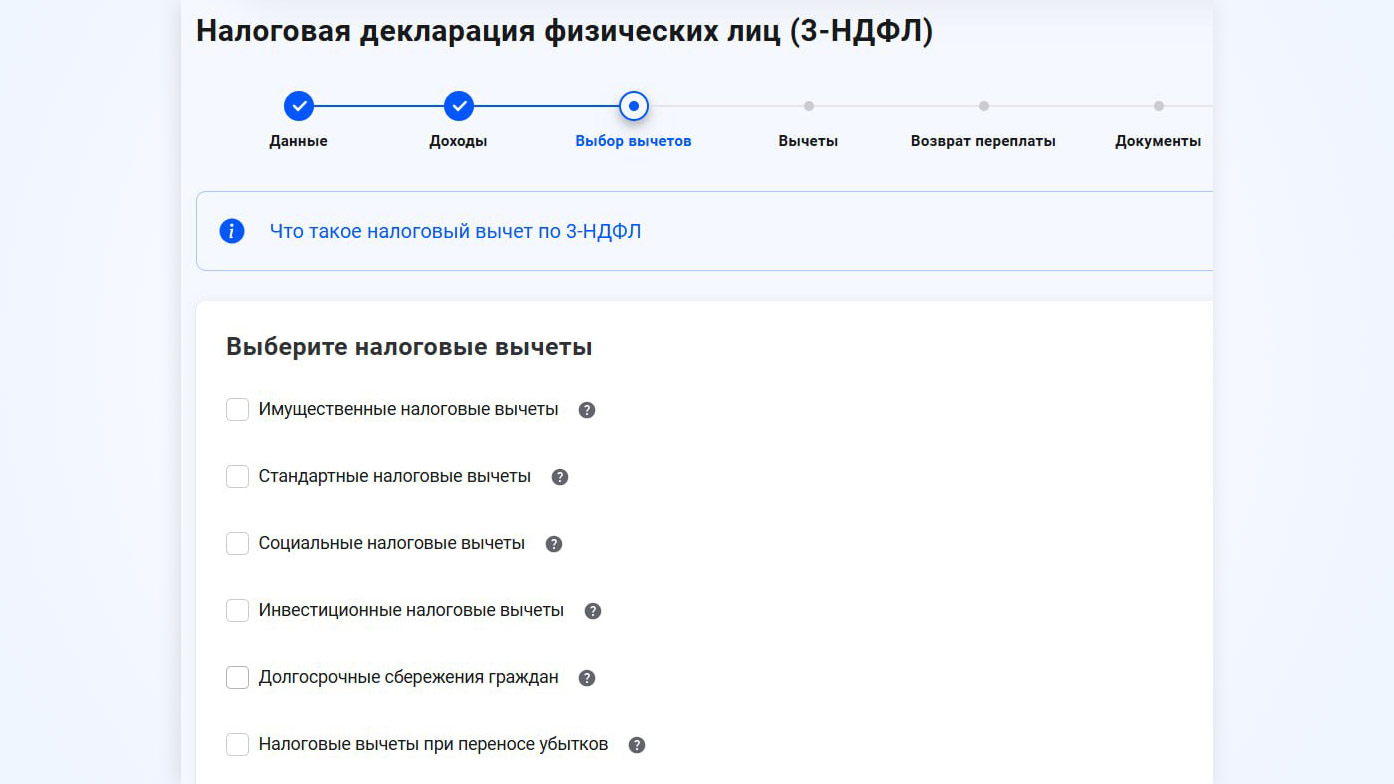Click the current Выбор вычетов step marker
Screen dimensions: 1394x784
pyautogui.click(x=633, y=106)
